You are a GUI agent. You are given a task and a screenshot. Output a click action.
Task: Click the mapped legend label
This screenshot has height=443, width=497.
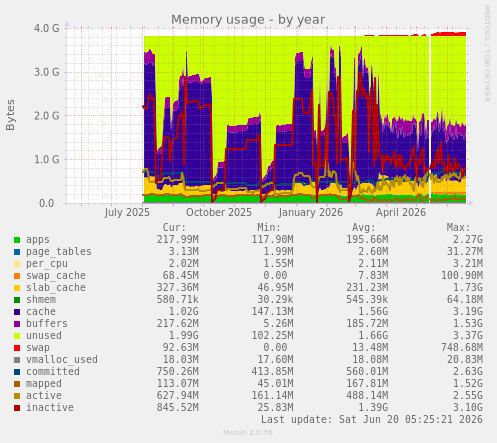[x=44, y=384]
